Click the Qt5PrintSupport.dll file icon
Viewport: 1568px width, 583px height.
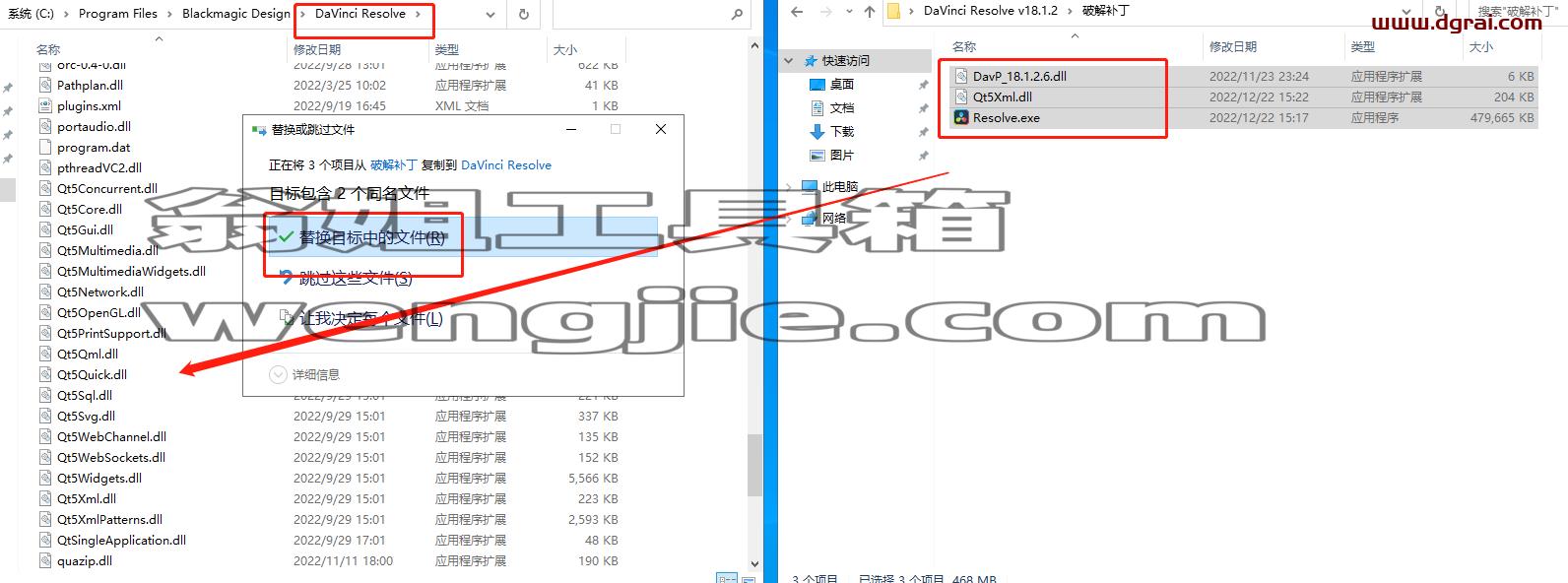pyautogui.click(x=45, y=333)
